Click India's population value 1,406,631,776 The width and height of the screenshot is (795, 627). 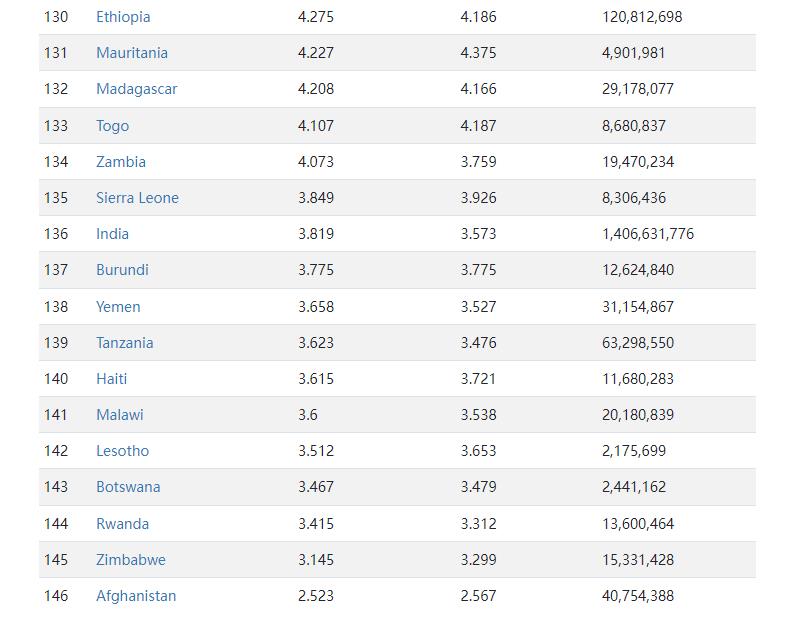[x=648, y=234]
